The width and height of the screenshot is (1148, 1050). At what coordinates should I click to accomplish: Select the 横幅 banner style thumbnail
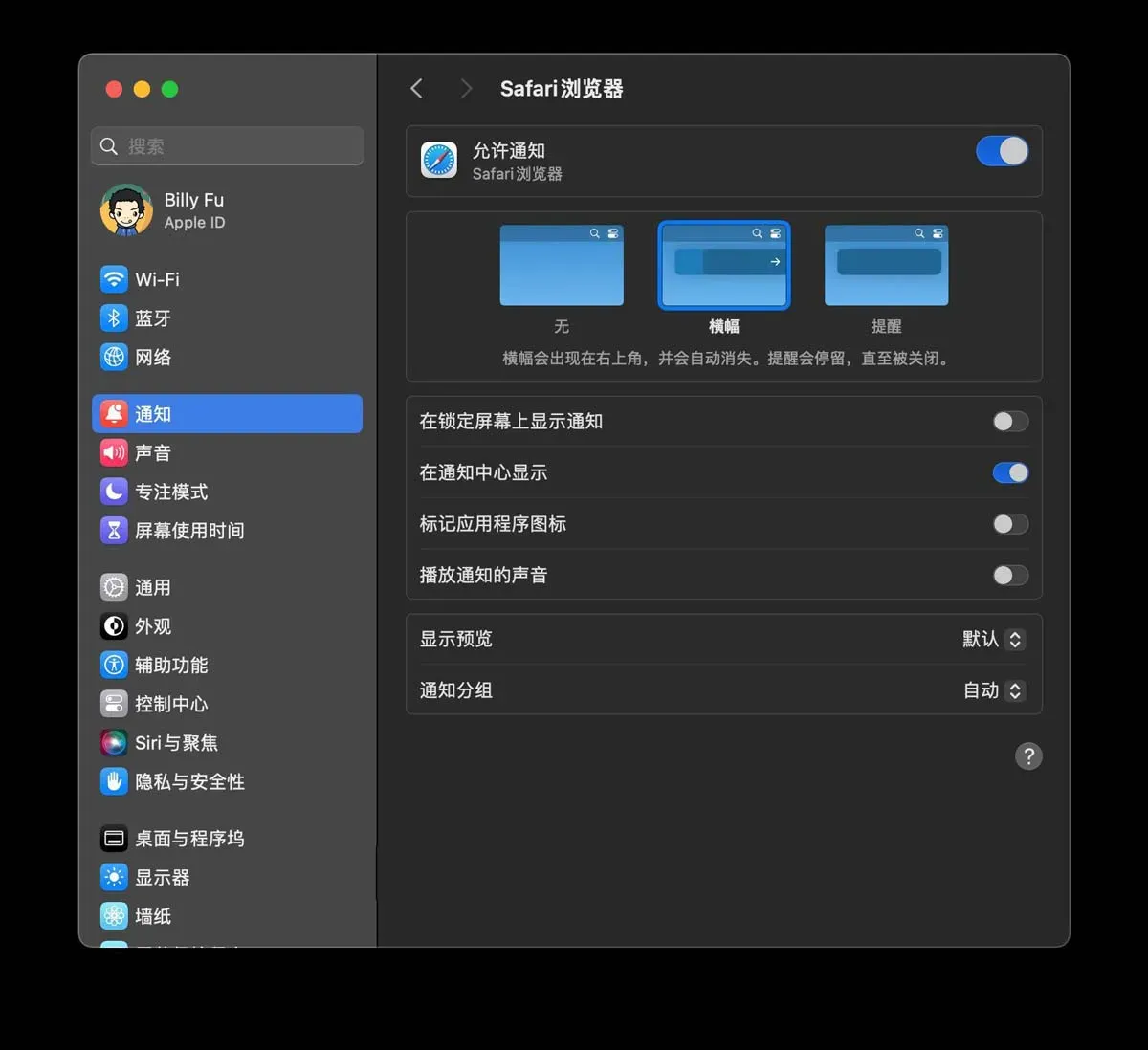coord(724,265)
